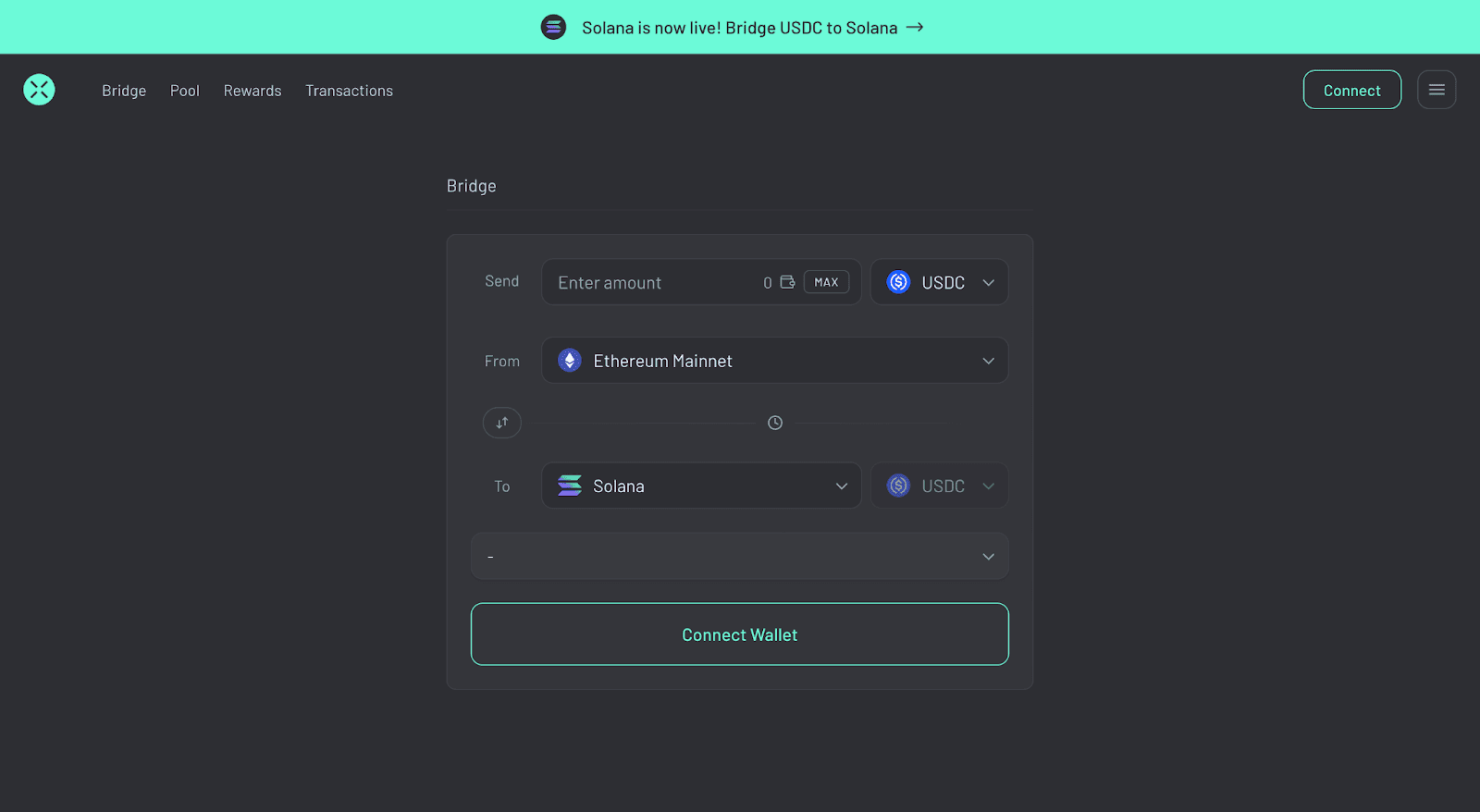Click the Ethereum logo in From field
The width and height of the screenshot is (1480, 812).
pyautogui.click(x=570, y=361)
